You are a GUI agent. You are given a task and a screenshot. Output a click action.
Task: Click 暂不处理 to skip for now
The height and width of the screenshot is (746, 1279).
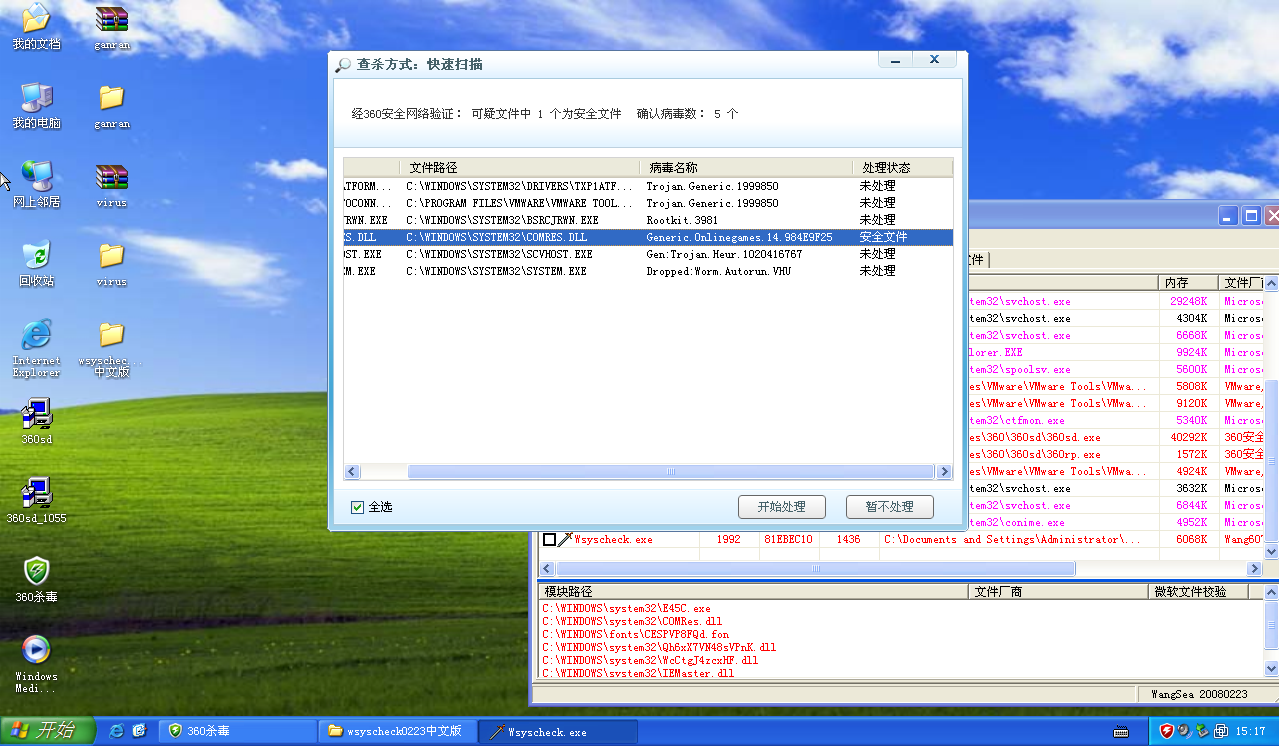pos(889,507)
